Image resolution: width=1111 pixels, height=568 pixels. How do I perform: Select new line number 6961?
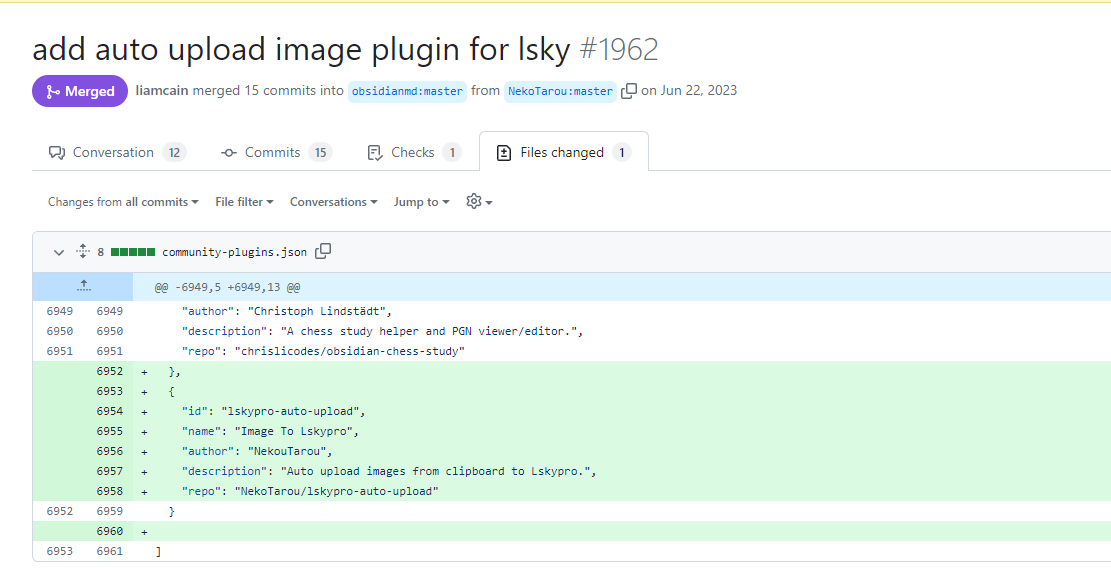point(110,551)
